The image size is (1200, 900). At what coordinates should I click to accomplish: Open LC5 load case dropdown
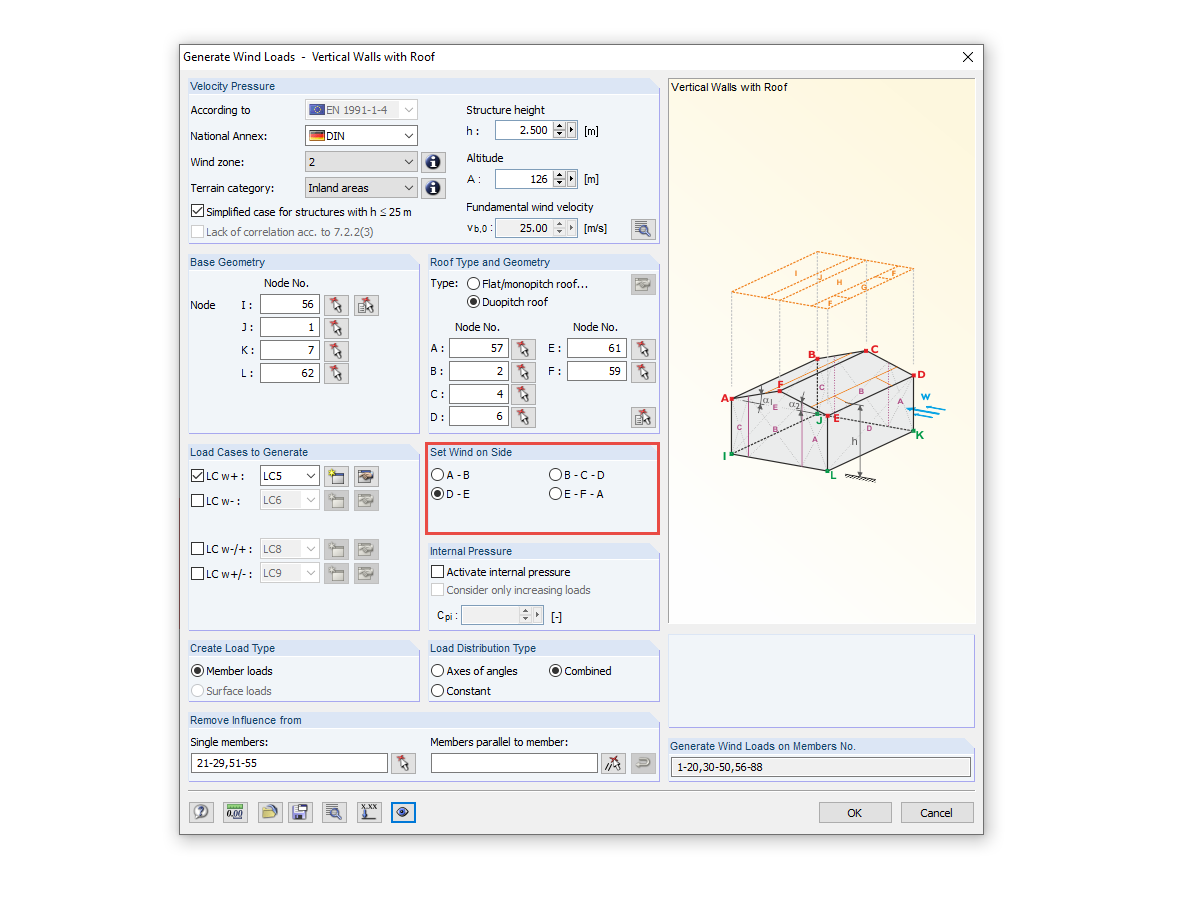pyautogui.click(x=290, y=476)
